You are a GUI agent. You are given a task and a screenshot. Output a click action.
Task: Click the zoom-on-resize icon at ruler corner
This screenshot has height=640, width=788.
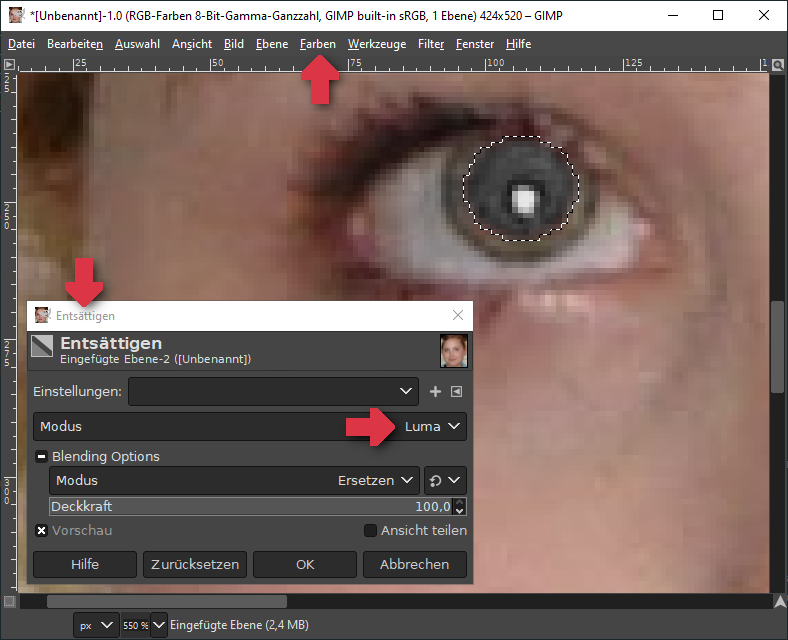pos(777,64)
